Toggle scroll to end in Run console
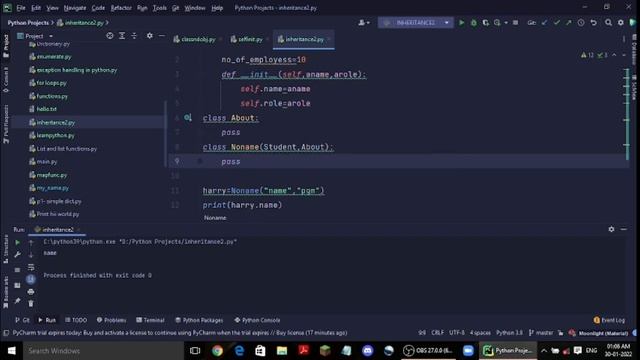 point(31,280)
